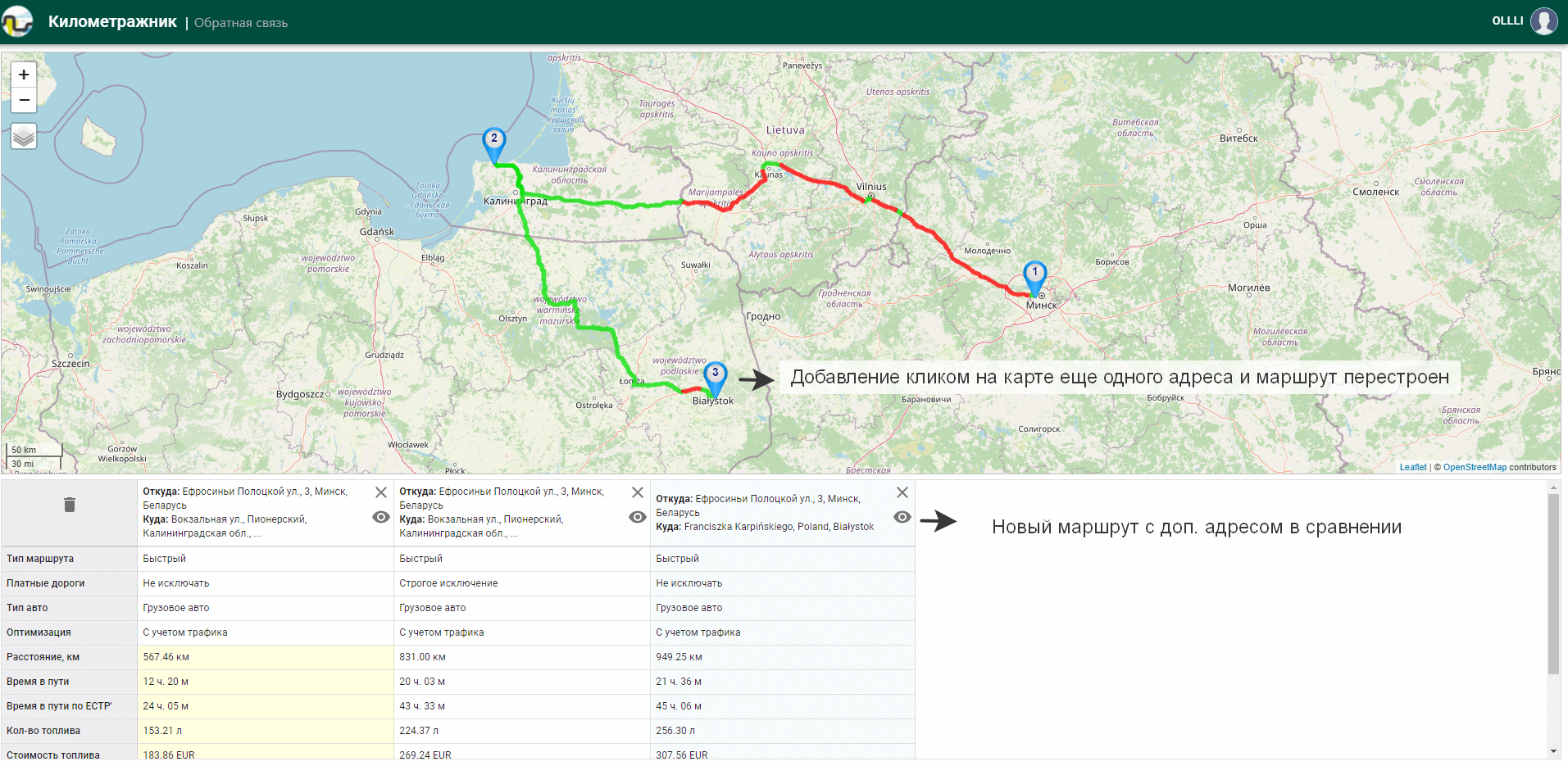
Task: Click the Километражник logo icon
Action: pos(17,21)
